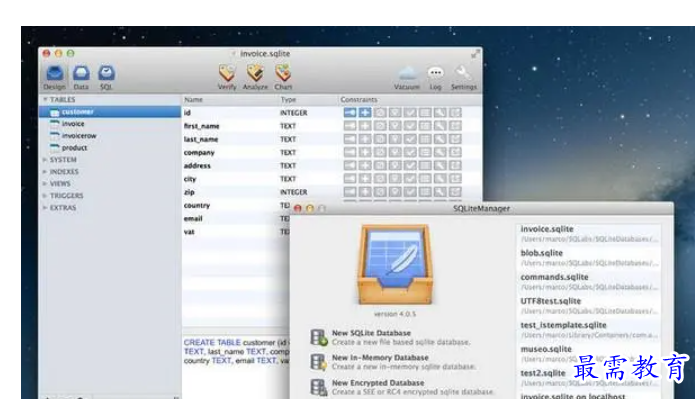This screenshot has width=695, height=399.
Task: Click the grid constraint icon in company row
Action: point(425,152)
